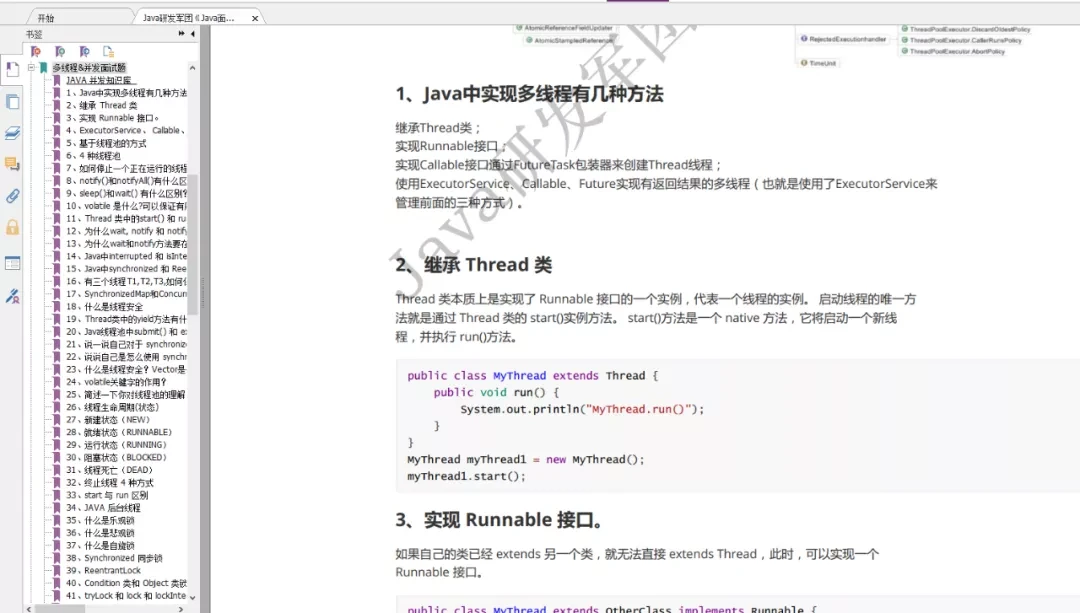Open bookmark 9、sleep()和wait() 有什么区别
This screenshot has width=1080, height=613.
pos(126,194)
